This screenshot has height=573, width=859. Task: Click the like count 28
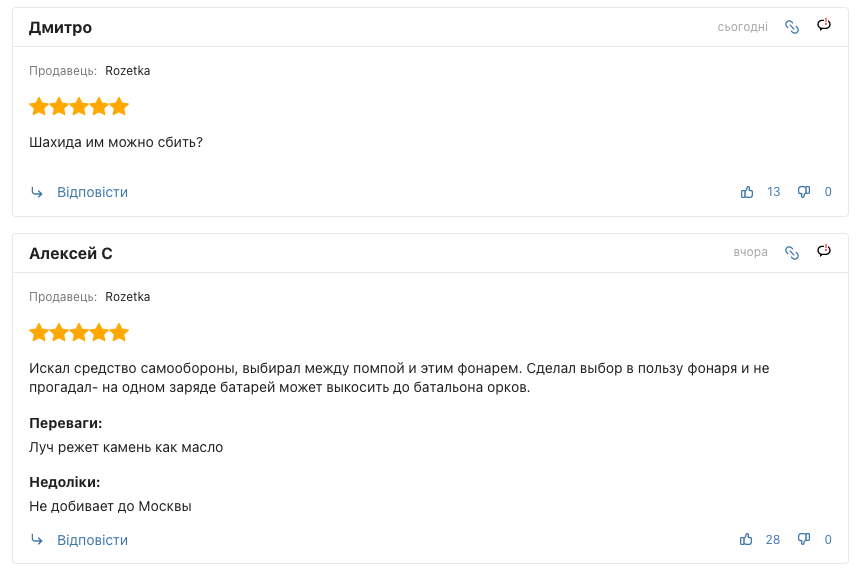point(772,540)
